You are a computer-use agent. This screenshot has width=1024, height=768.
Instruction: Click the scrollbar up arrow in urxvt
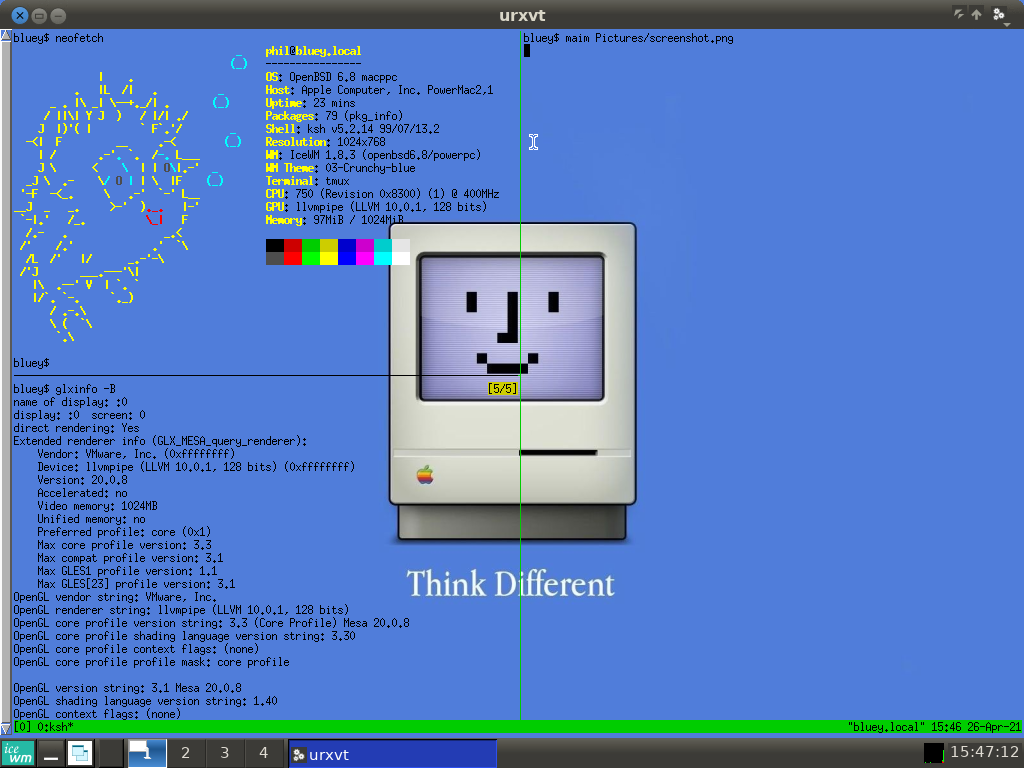(x=5, y=35)
